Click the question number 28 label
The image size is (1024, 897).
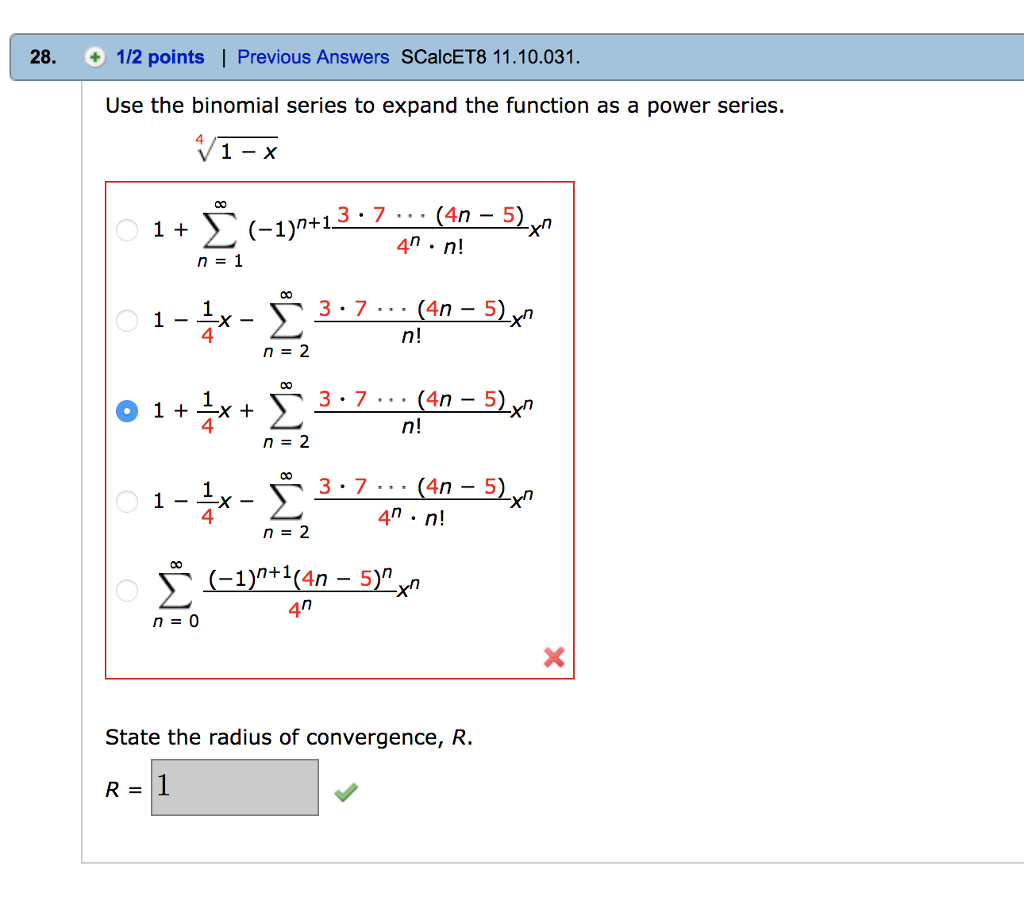[x=39, y=56]
